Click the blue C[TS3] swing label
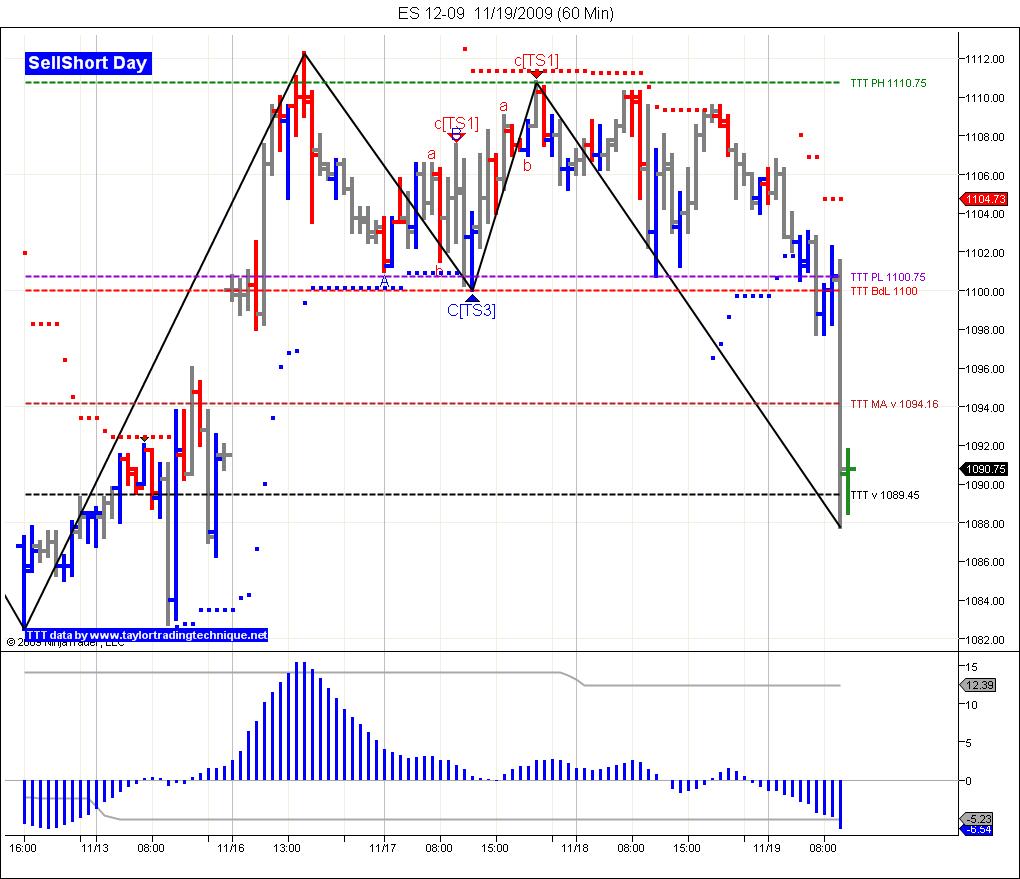Viewport: 1020px width, 879px height. [x=471, y=310]
